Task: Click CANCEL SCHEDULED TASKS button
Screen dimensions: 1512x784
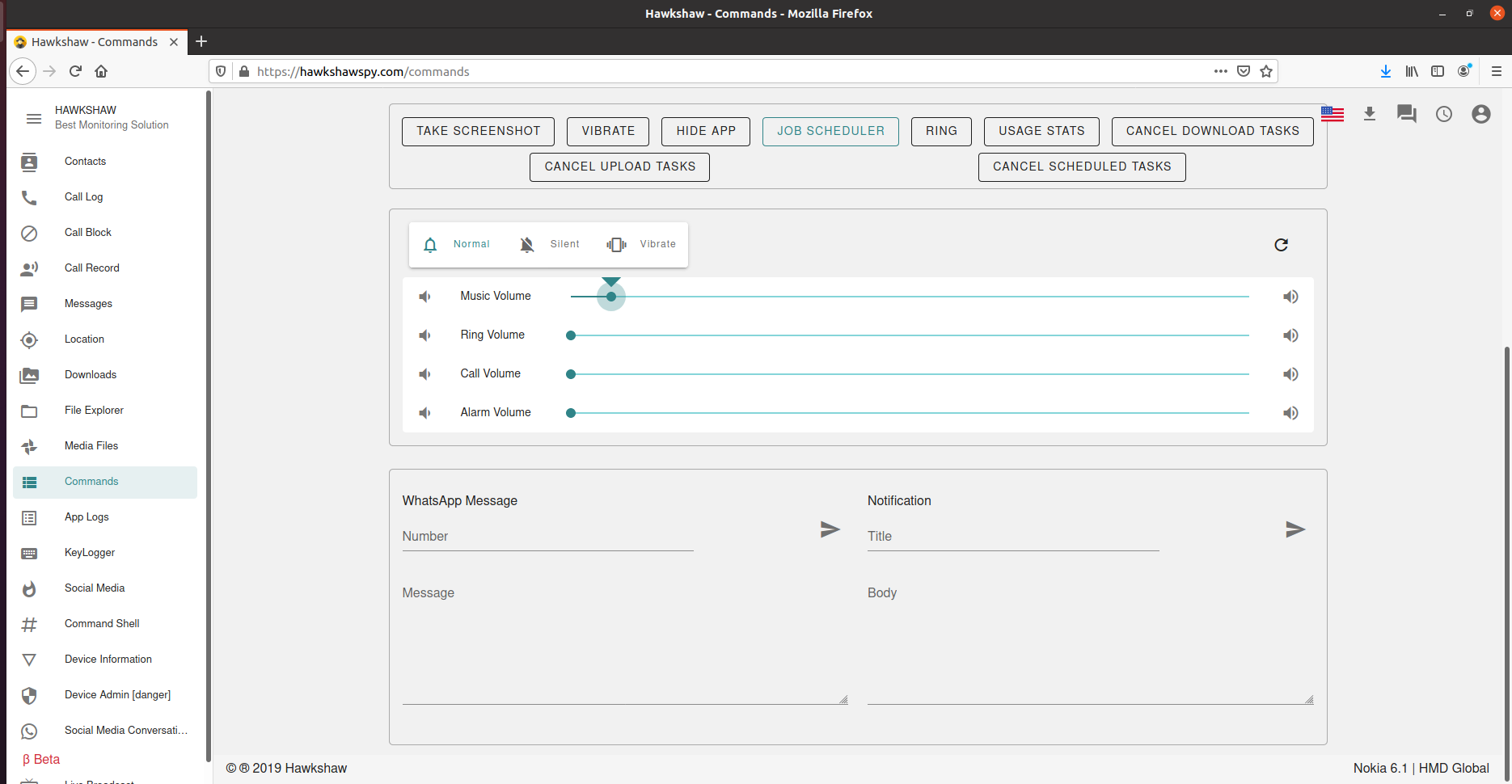Action: (x=1082, y=166)
